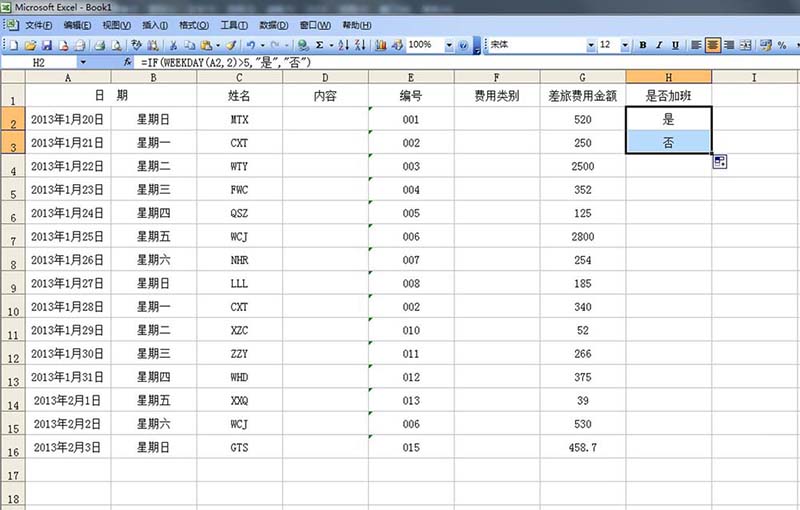Toggle Align Right
Image resolution: width=800 pixels, height=510 pixels.
coord(729,45)
